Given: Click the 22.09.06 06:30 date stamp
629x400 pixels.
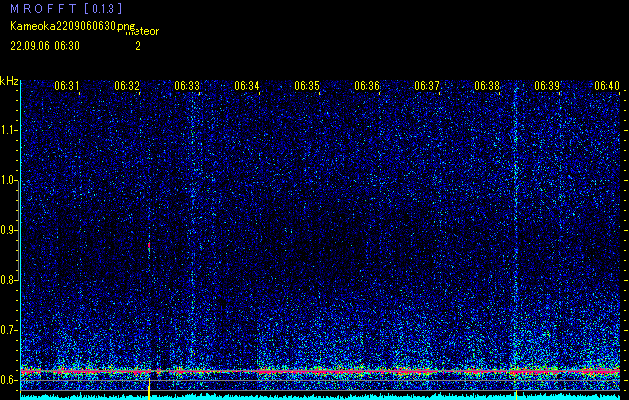Looking at the screenshot, I should [45, 46].
